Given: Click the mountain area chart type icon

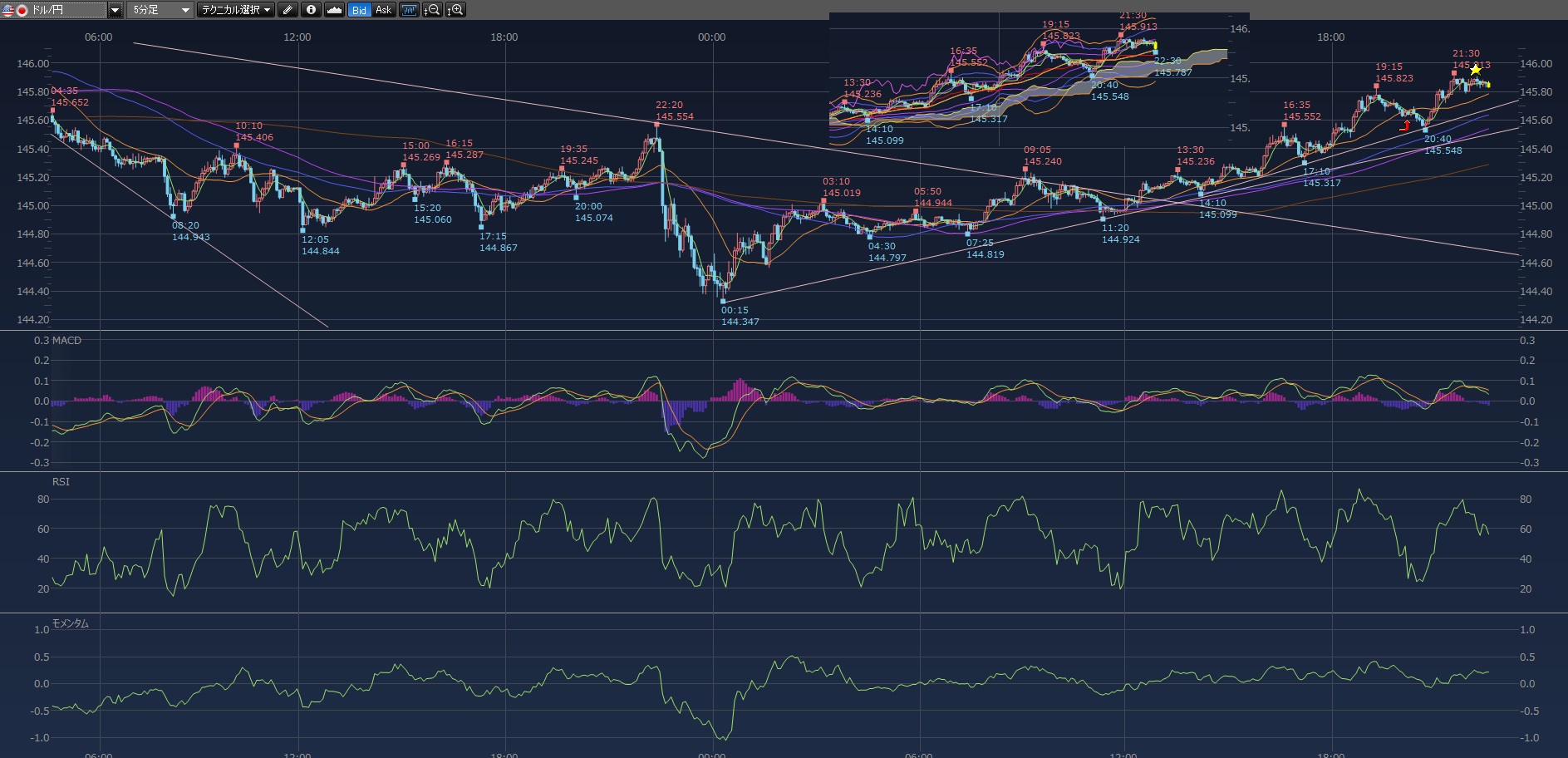Looking at the screenshot, I should point(334,10).
